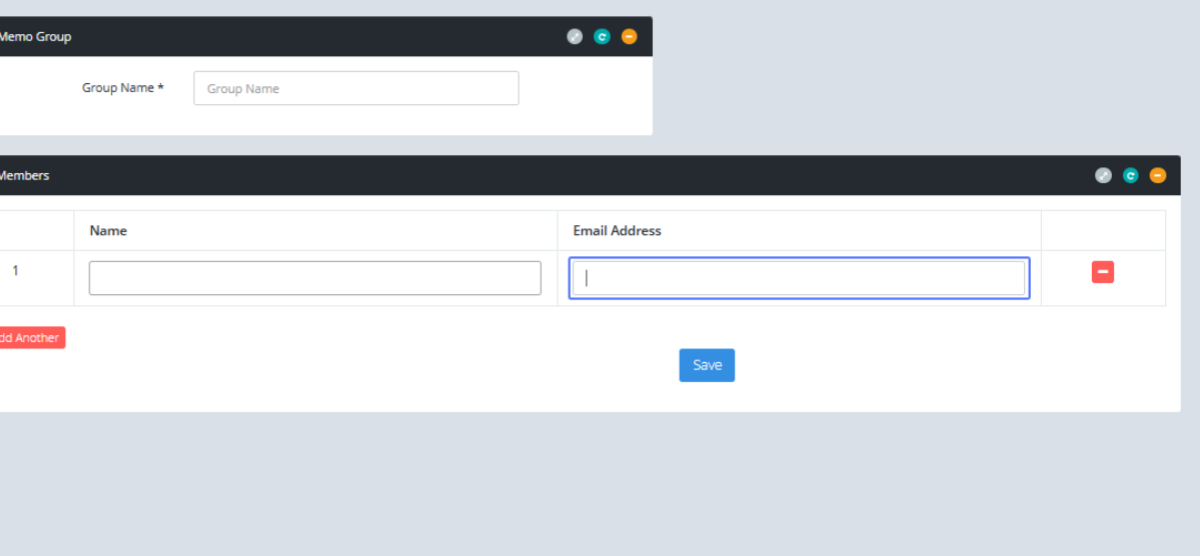Reload the Members panel via teal icon

tap(1130, 176)
